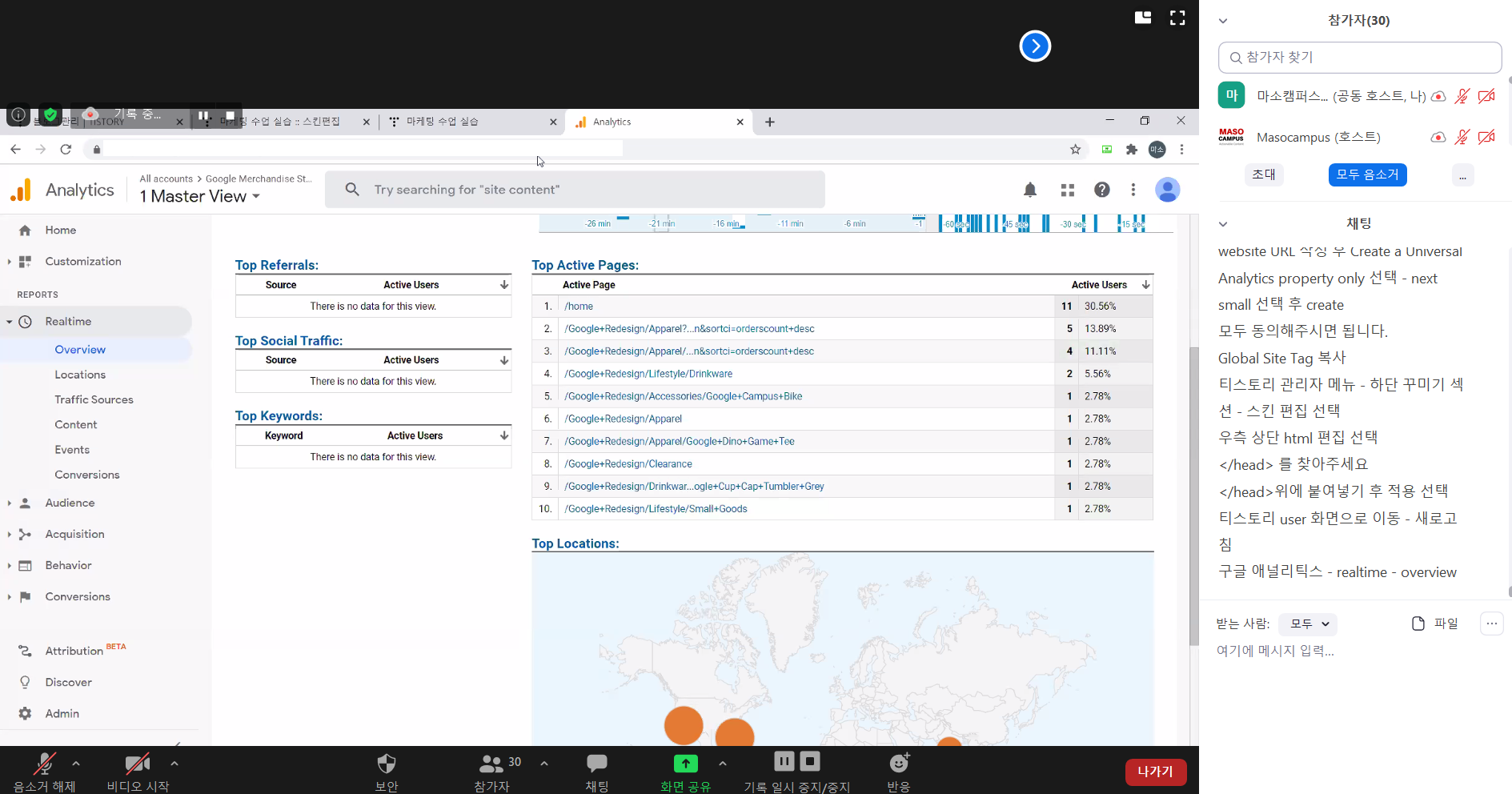
Task: Open the Zoom reactions smiley icon
Action: 899,764
